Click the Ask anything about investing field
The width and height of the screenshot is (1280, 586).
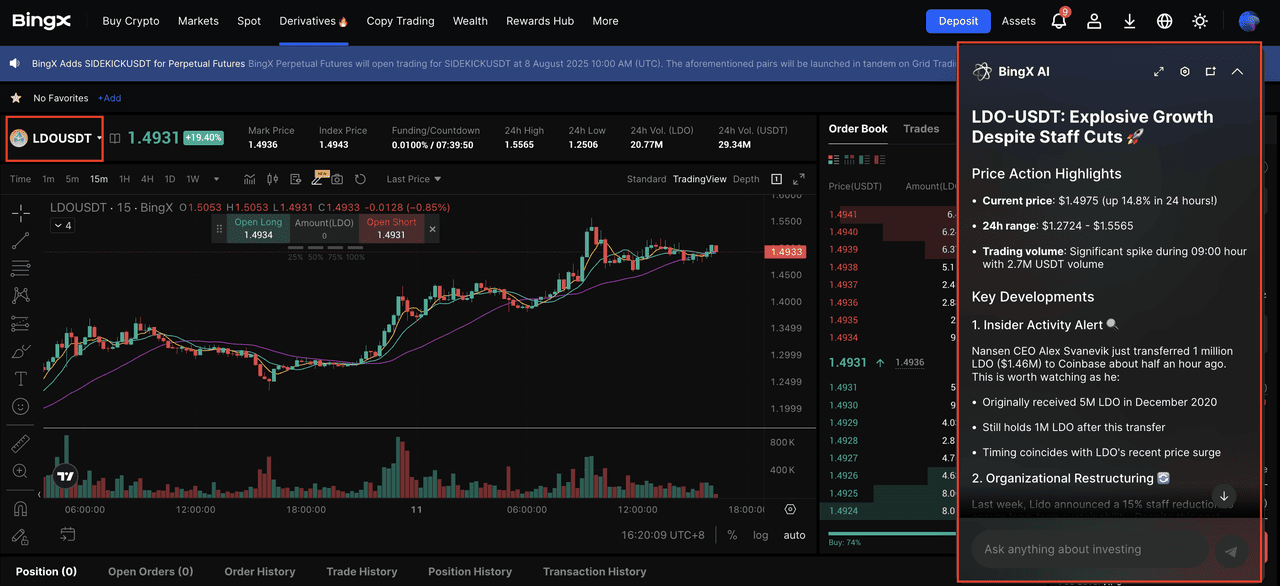1089,549
